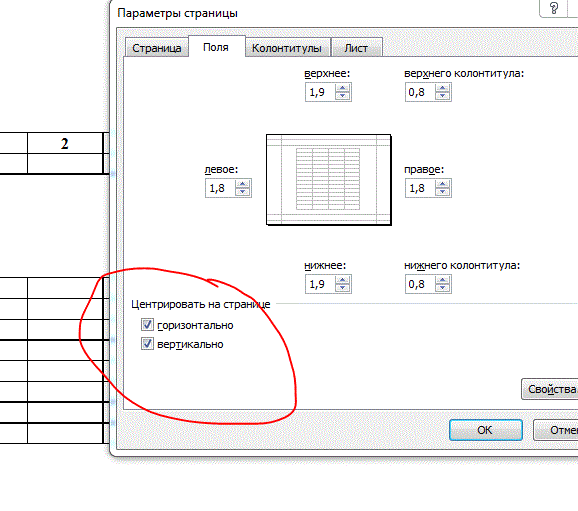Screen dimensions: 578x511
Task: Click the левое margin input field
Action: 221,188
